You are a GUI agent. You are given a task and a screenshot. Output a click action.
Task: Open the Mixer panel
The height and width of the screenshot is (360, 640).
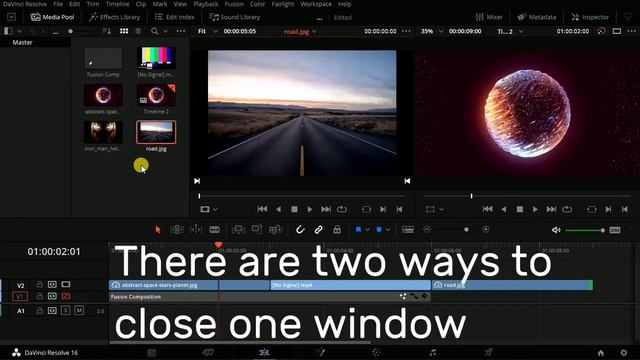click(489, 17)
